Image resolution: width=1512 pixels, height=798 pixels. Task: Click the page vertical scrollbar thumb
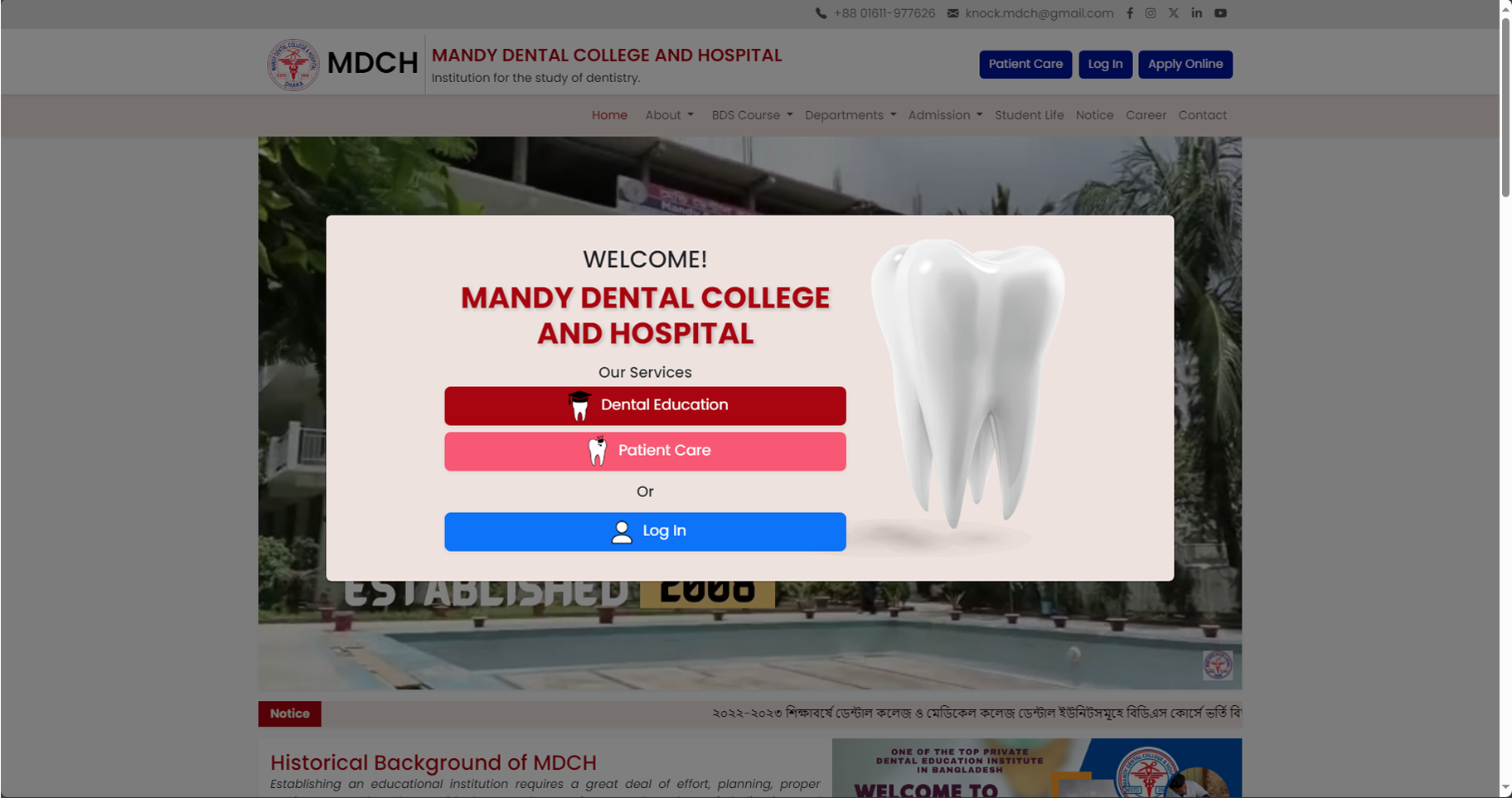point(1505,106)
